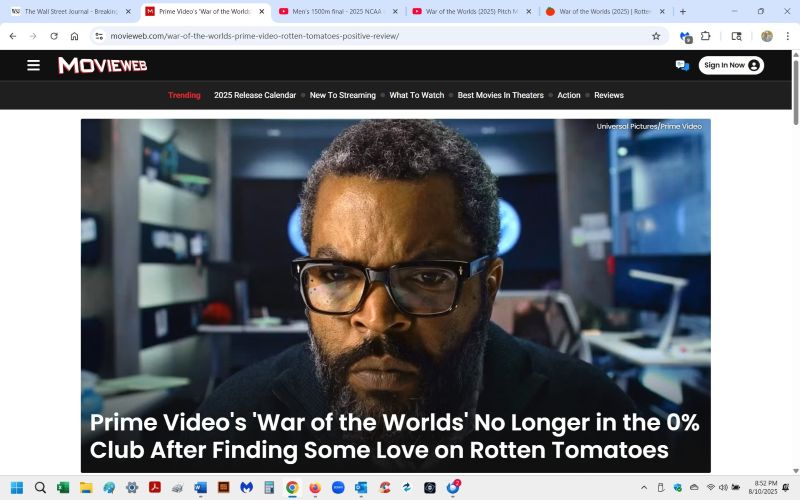Open the Google Lens search icon
Screen dimensions: 800x500
pyautogui.click(x=736, y=36)
